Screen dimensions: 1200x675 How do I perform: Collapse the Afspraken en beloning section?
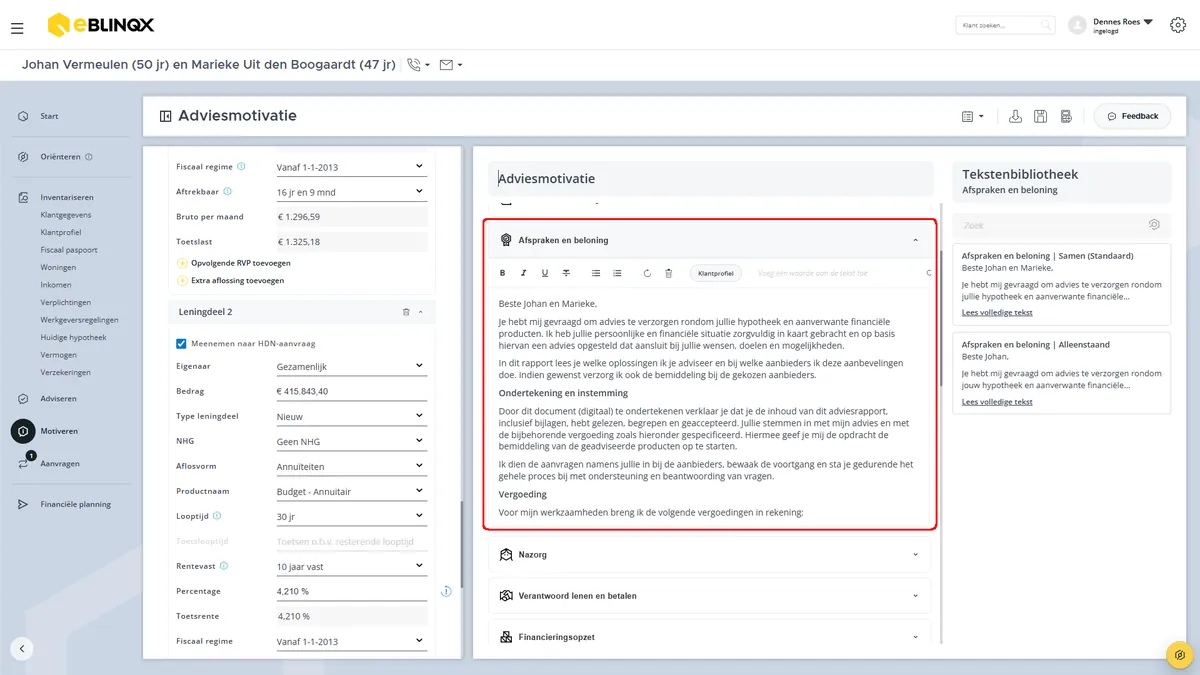pyautogui.click(x=916, y=240)
